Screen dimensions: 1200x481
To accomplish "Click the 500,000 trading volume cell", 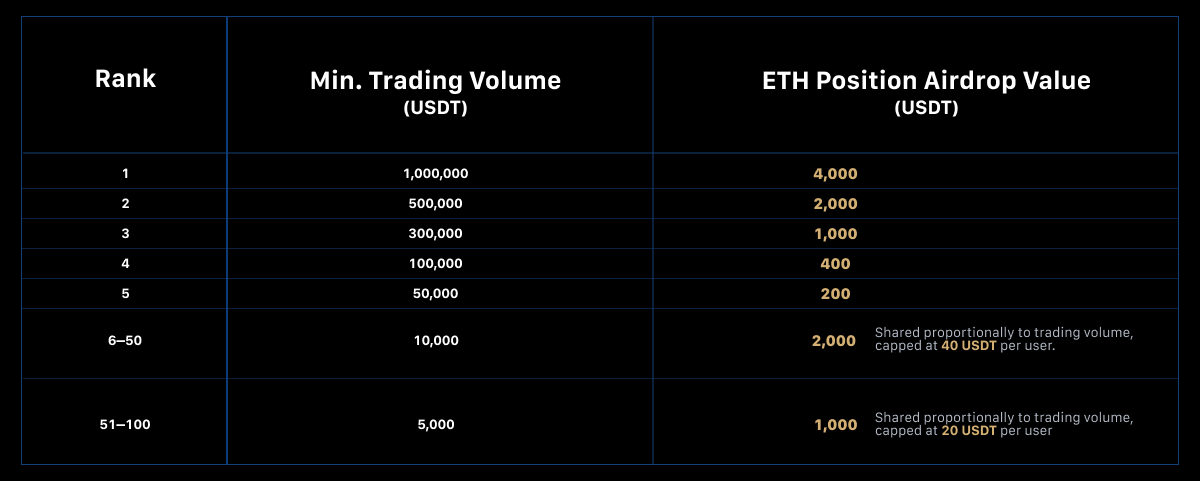I will pos(435,203).
